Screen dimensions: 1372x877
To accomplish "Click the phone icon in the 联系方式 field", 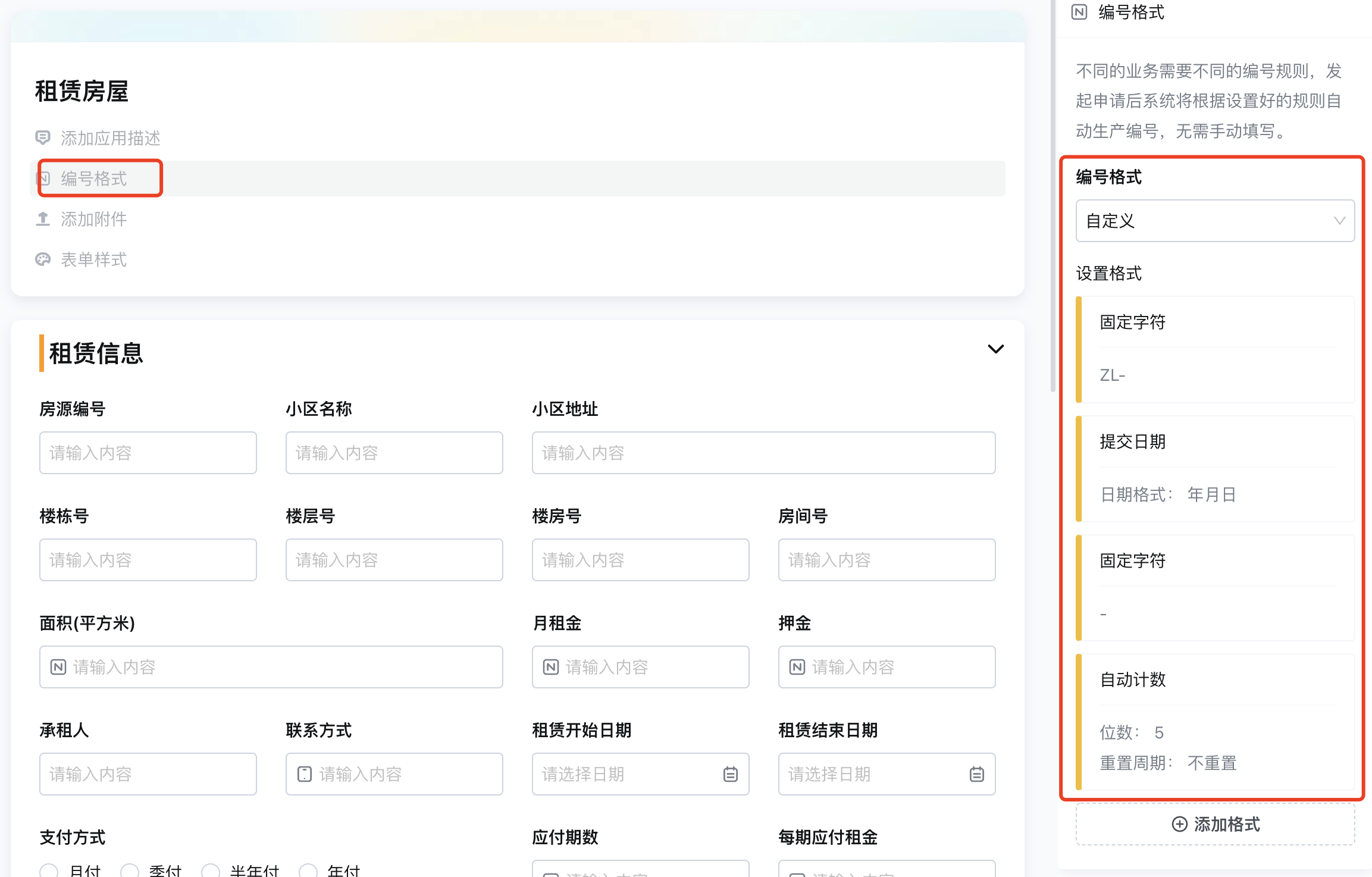I will click(305, 774).
